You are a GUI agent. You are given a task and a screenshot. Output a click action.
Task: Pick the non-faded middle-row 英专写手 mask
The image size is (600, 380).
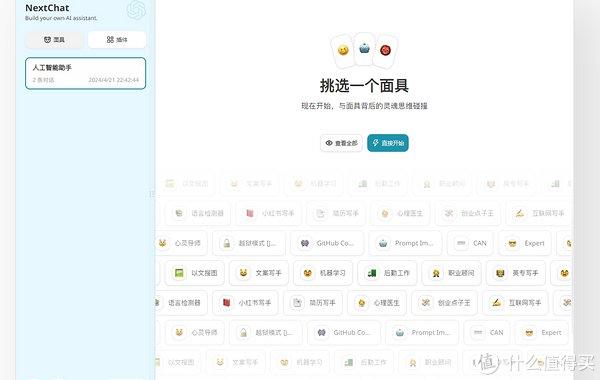(x=516, y=273)
